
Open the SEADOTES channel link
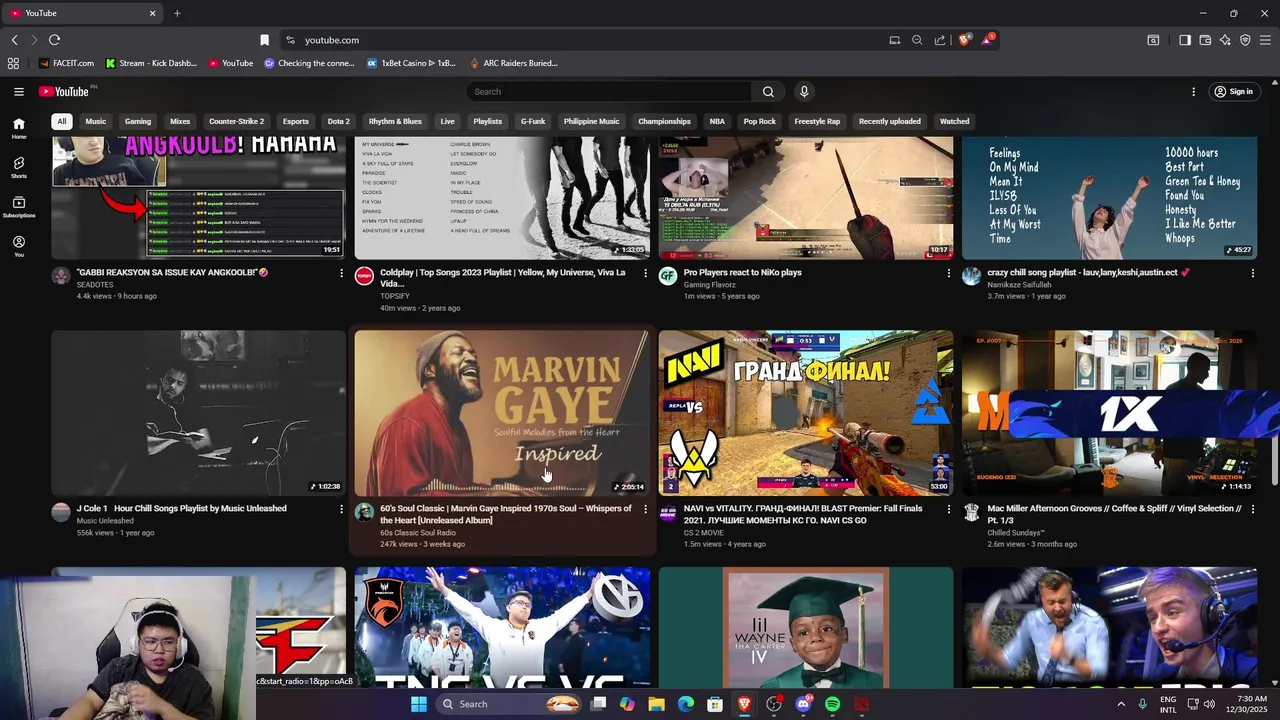95,285
